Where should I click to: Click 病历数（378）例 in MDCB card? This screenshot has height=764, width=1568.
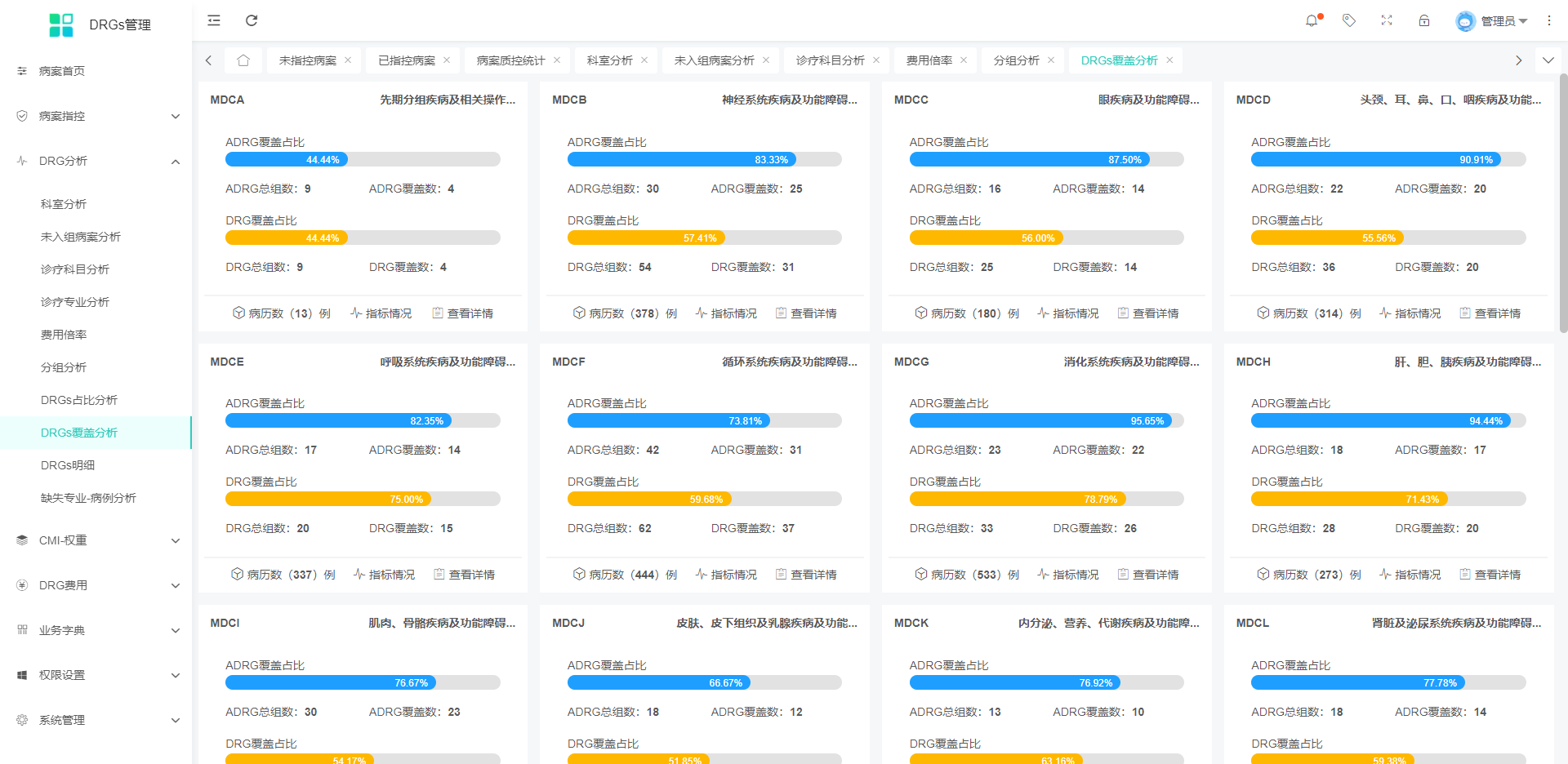click(625, 313)
